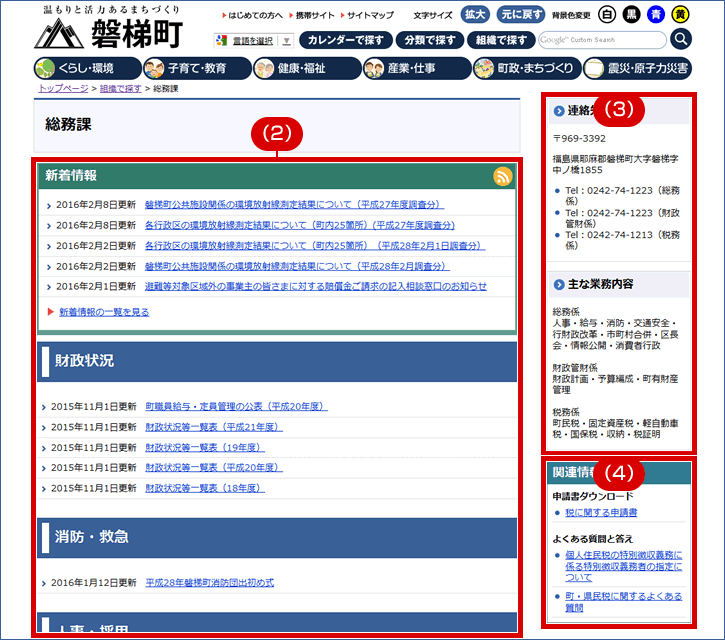Screen dimensions: 725x640
Task: Open 町職員給与・定員管理の公表 link
Action: point(236,406)
